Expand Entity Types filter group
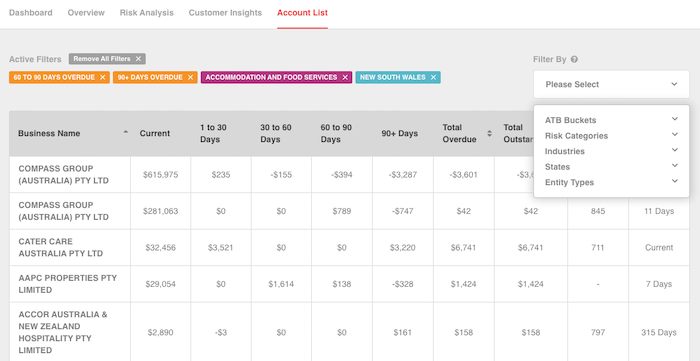The width and height of the screenshot is (700, 361). tap(675, 181)
